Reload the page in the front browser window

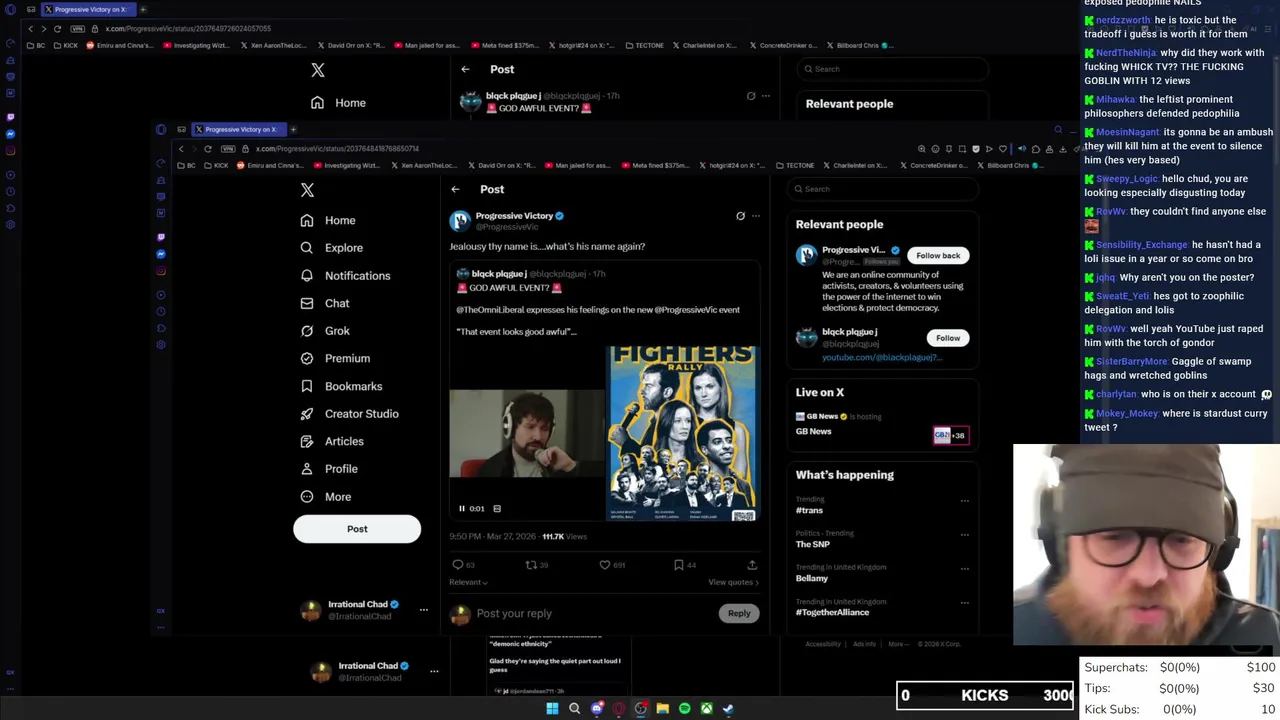[x=207, y=149]
